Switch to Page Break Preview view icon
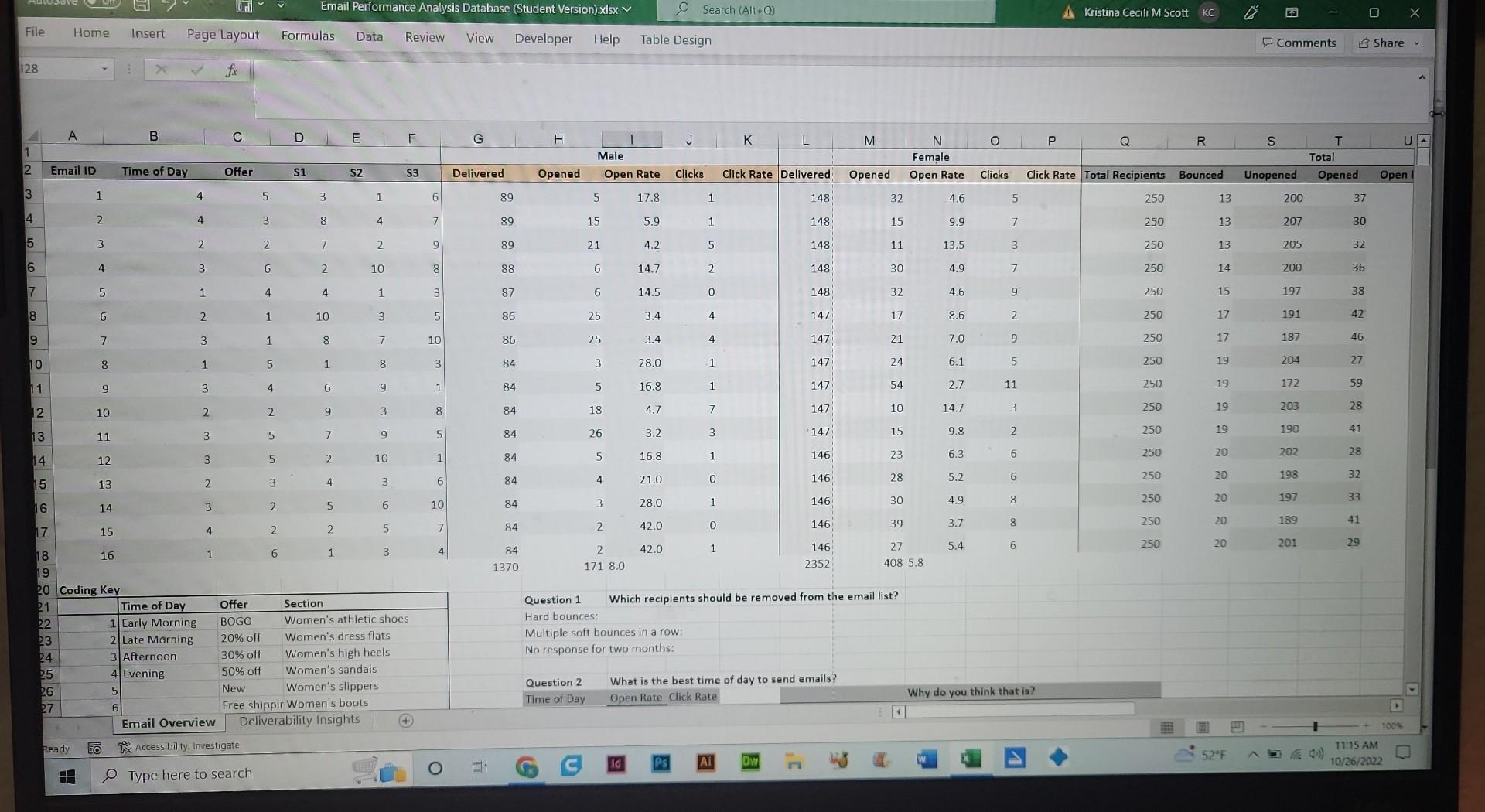The height and width of the screenshot is (812, 1485). pyautogui.click(x=1235, y=728)
